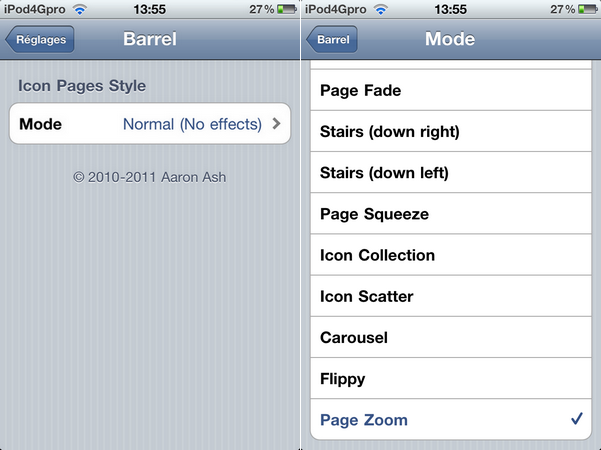Tap the chevron arrow beside Normal (No effects)
This screenshot has width=601, height=450.
276,125
